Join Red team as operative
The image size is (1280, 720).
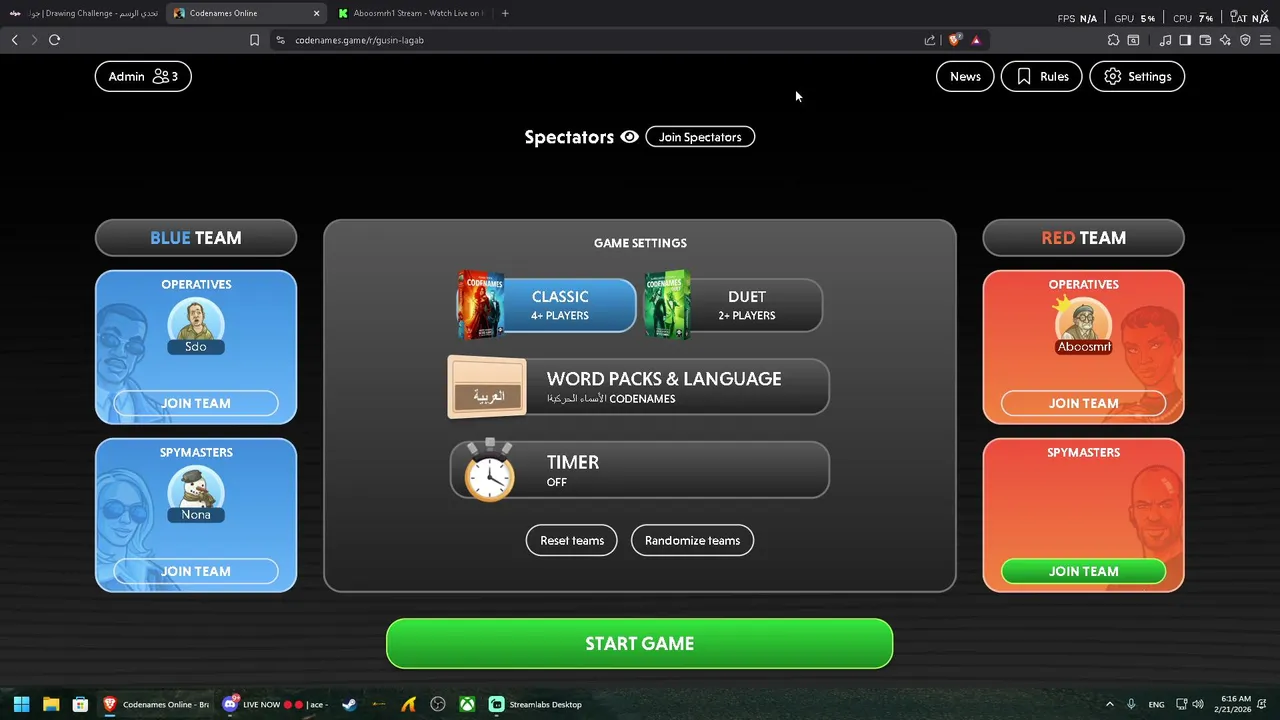click(x=1083, y=403)
